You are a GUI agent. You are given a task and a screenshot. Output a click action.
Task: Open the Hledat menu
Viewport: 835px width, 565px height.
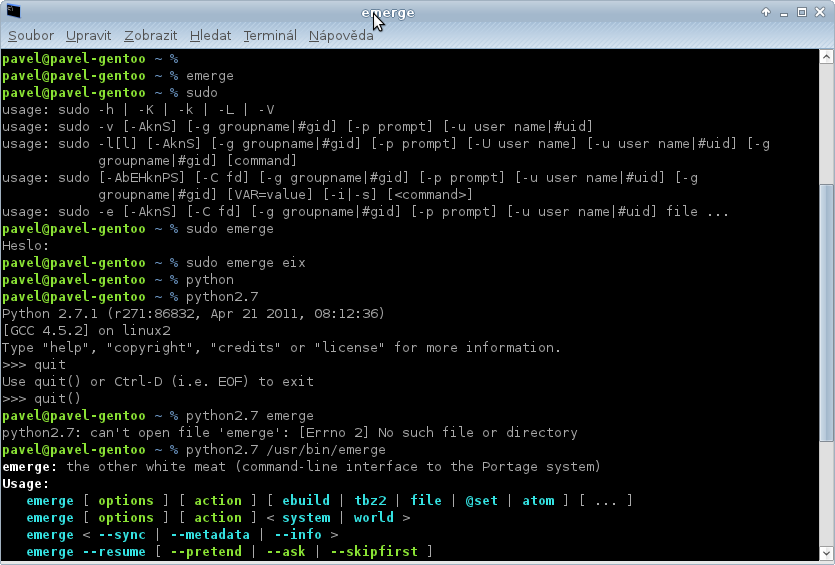pos(210,36)
